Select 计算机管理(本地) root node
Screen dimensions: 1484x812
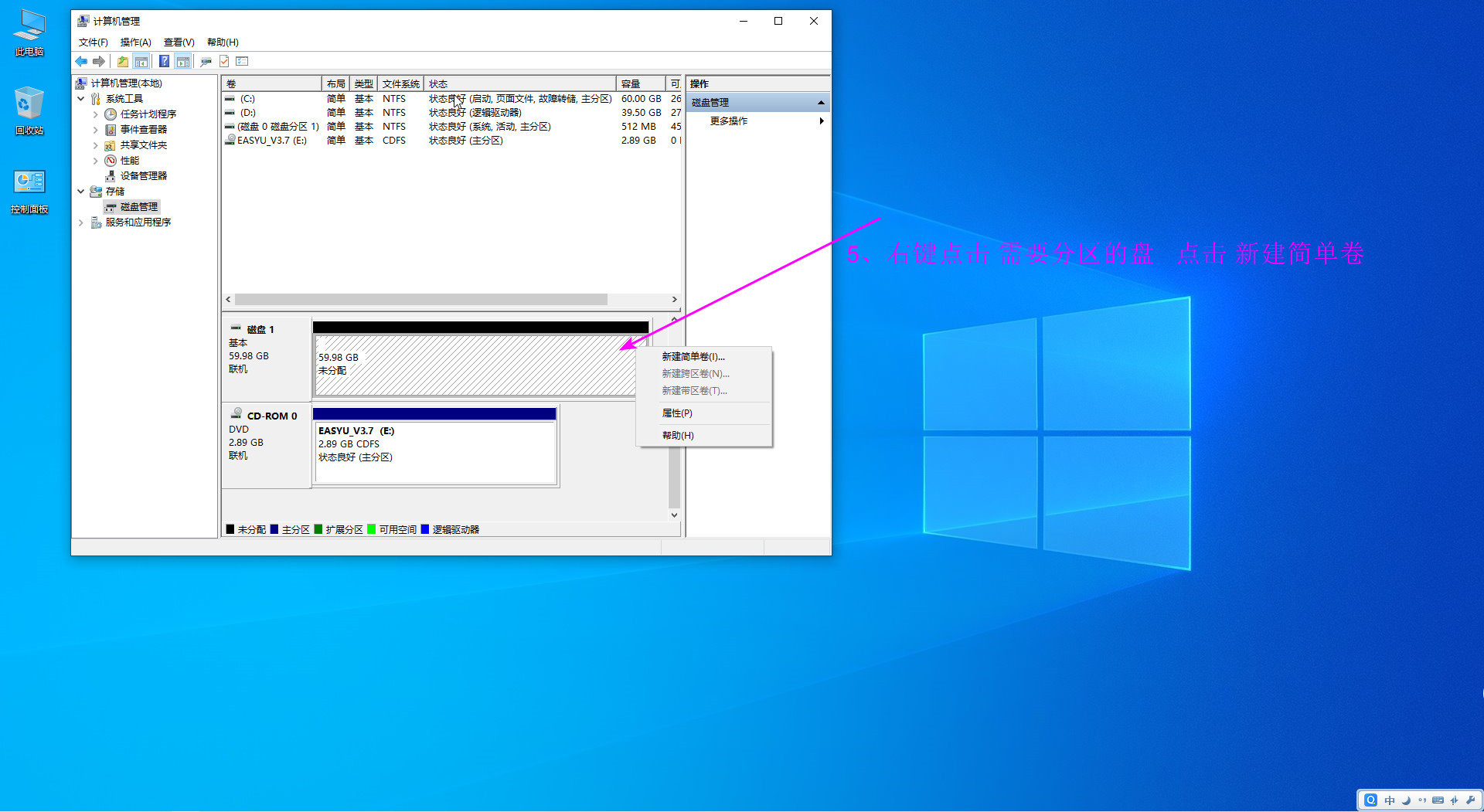(126, 83)
